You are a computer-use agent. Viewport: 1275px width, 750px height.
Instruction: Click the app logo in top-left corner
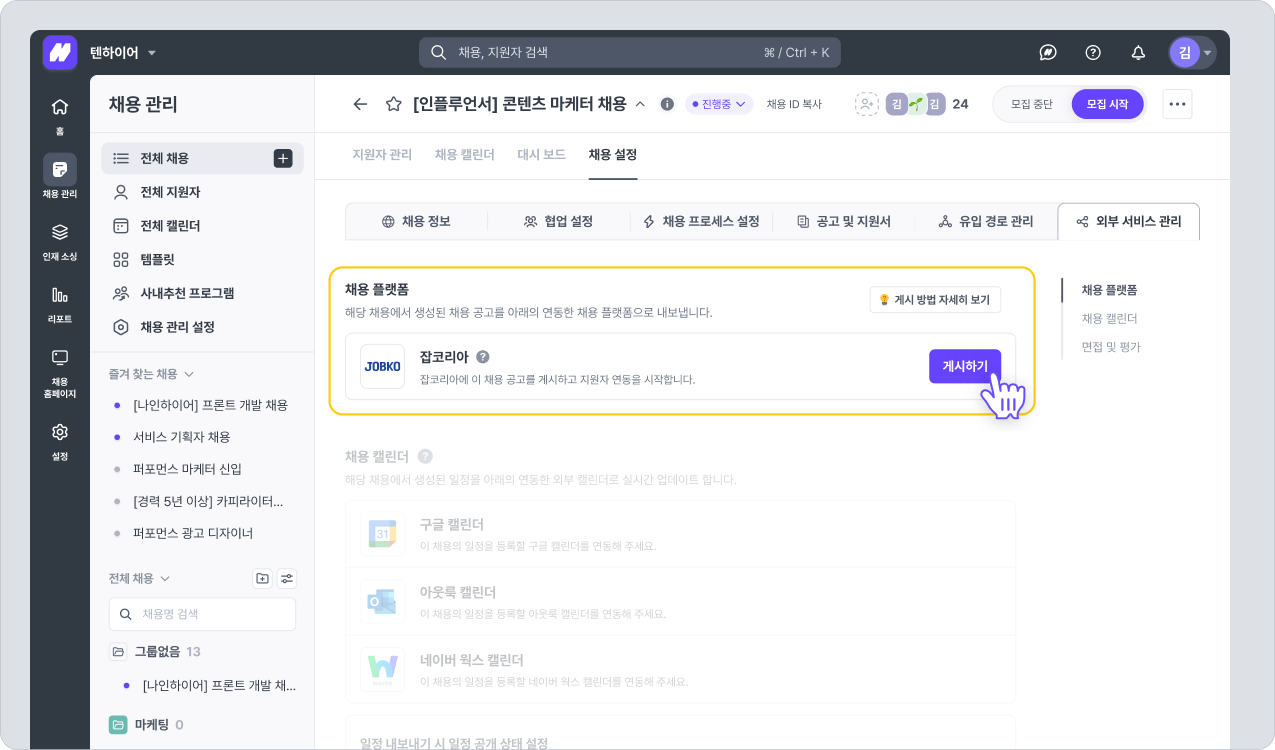(60, 52)
